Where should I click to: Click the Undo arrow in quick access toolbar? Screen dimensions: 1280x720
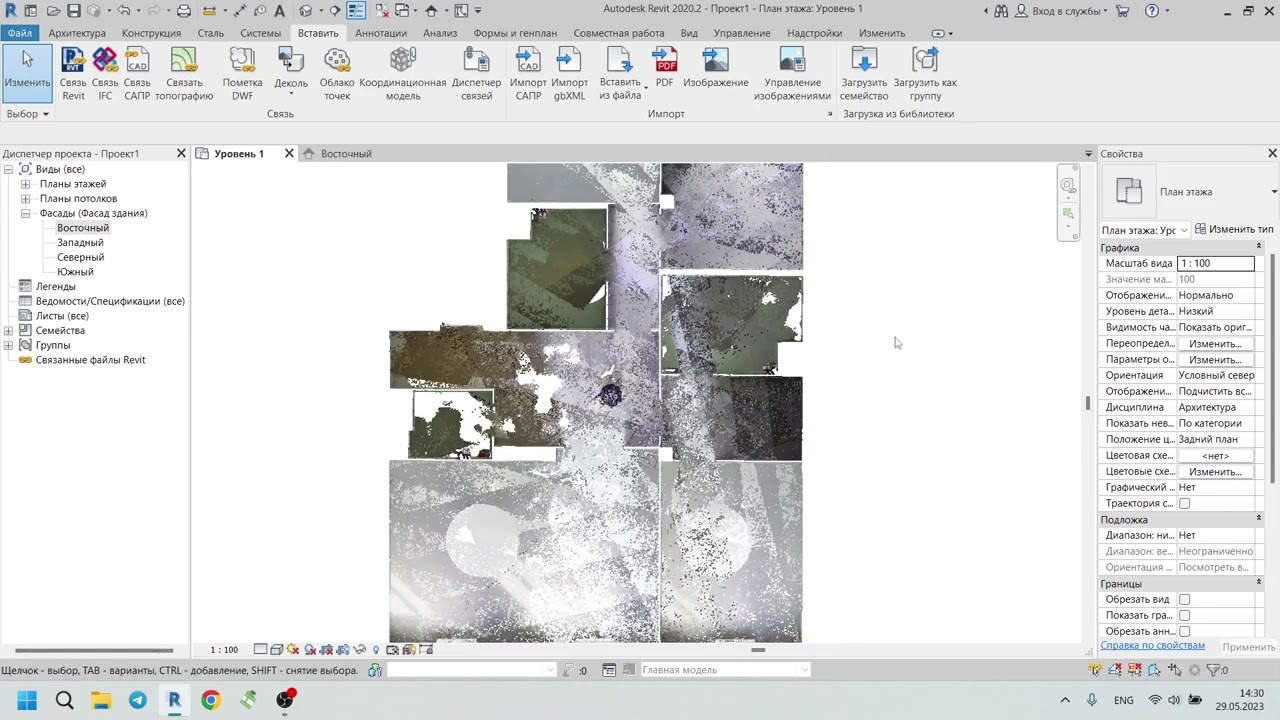tap(123, 11)
